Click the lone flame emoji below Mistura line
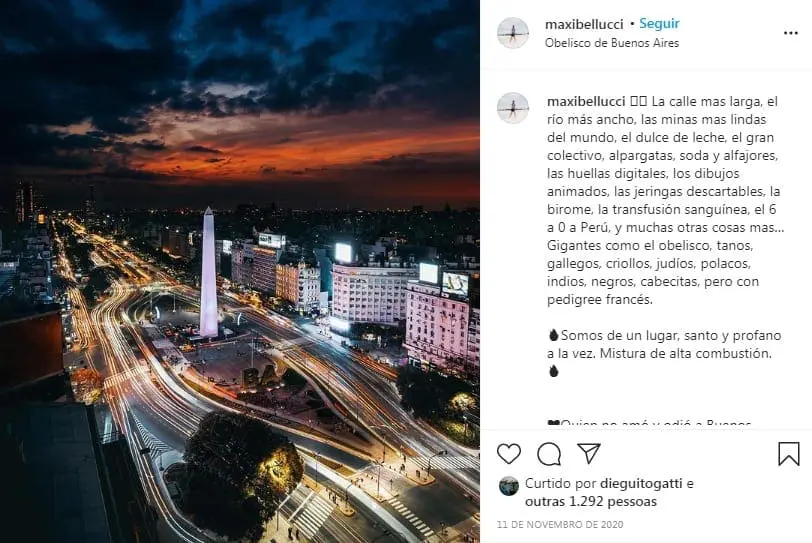The width and height of the screenshot is (812, 543). (x=553, y=371)
